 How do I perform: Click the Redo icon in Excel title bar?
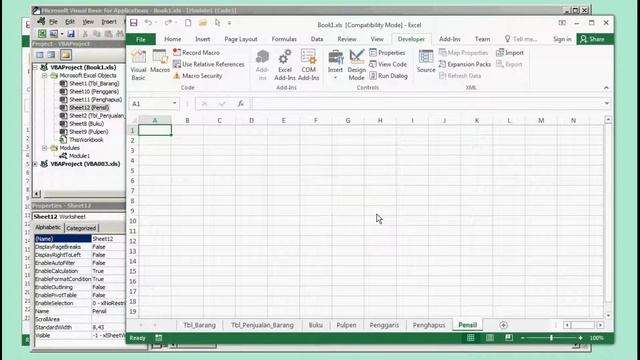(x=168, y=23)
